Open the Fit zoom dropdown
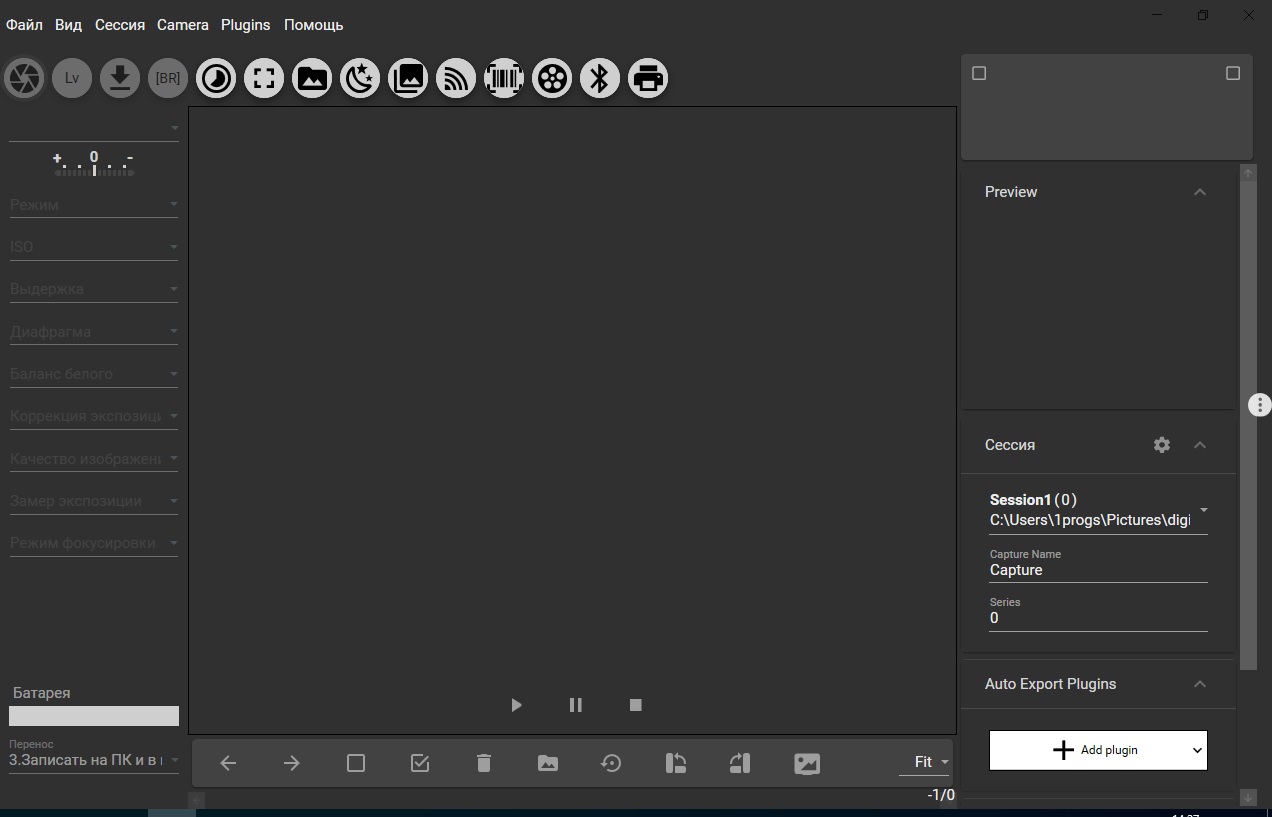This screenshot has width=1272, height=817. [925, 762]
